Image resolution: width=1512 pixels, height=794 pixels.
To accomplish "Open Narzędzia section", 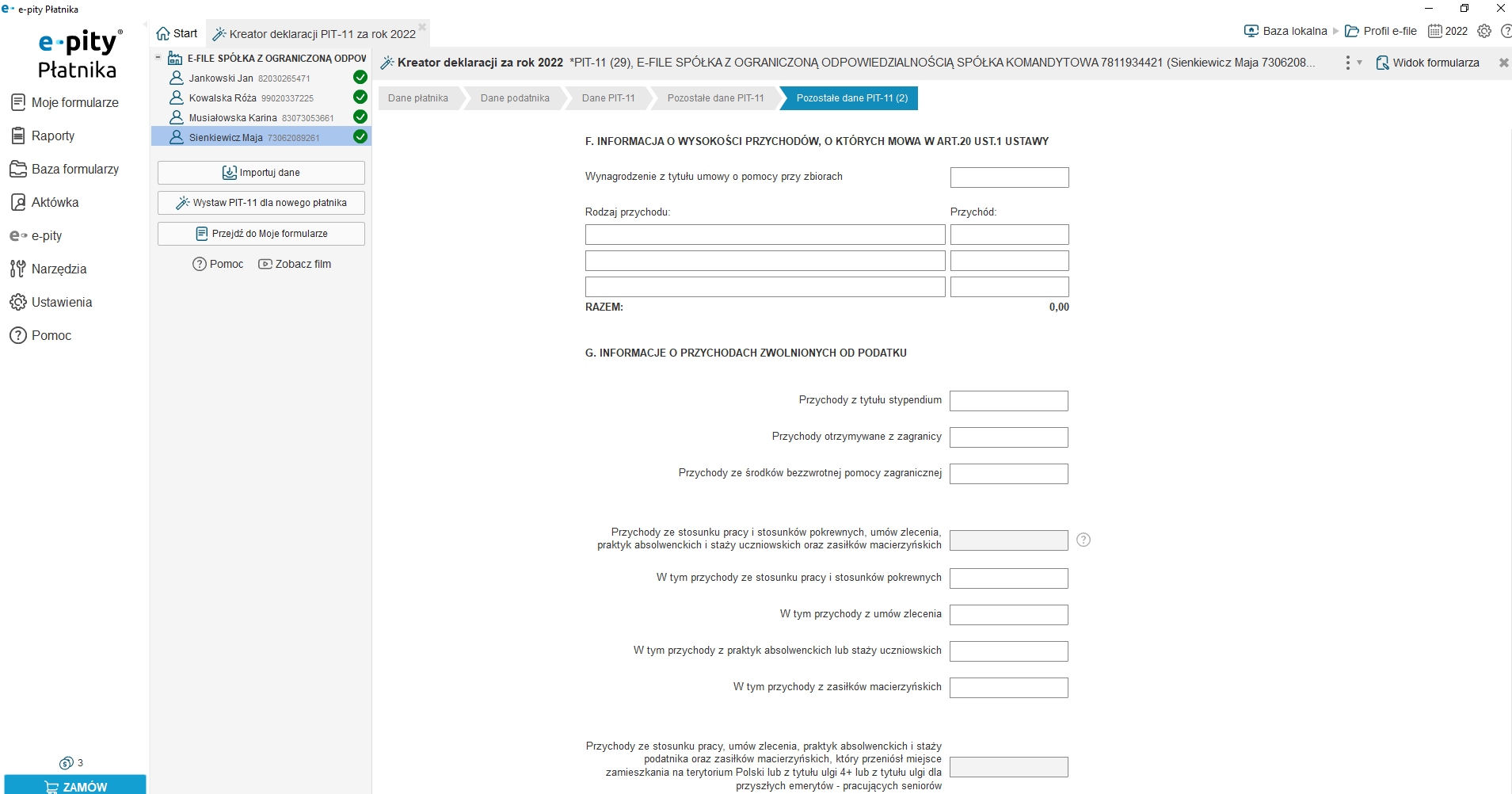I will [x=49, y=269].
